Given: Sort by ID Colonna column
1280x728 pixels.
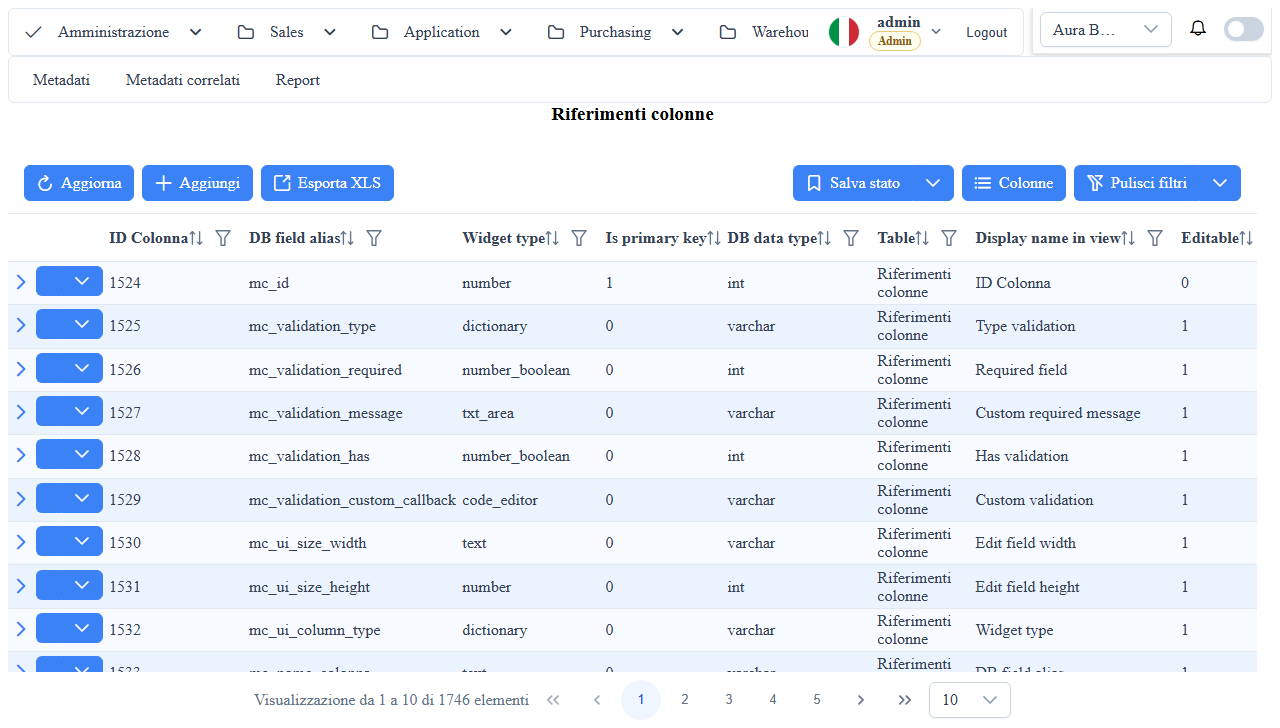Looking at the screenshot, I should pyautogui.click(x=196, y=238).
